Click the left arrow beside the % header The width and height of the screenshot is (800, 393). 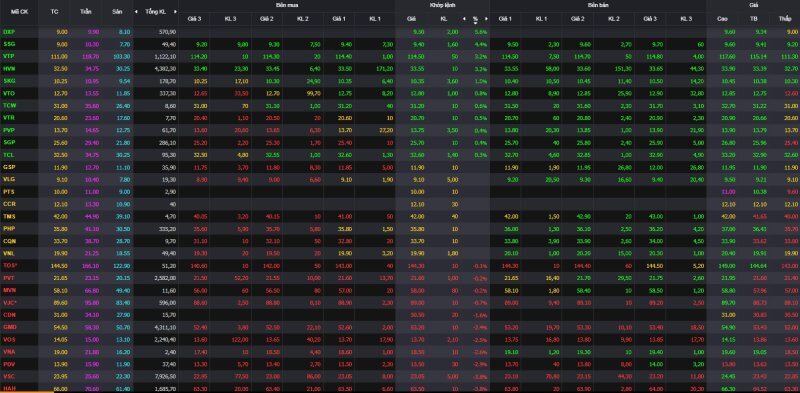pyautogui.click(x=464, y=19)
